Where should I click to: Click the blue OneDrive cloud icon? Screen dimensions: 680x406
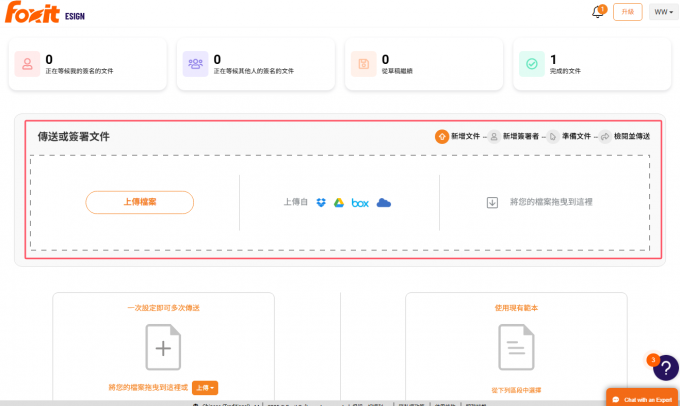pyautogui.click(x=383, y=202)
